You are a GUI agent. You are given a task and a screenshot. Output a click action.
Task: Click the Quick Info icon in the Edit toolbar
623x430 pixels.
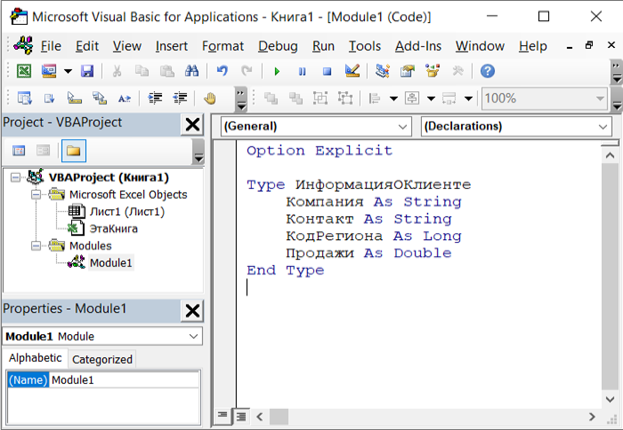(74, 98)
